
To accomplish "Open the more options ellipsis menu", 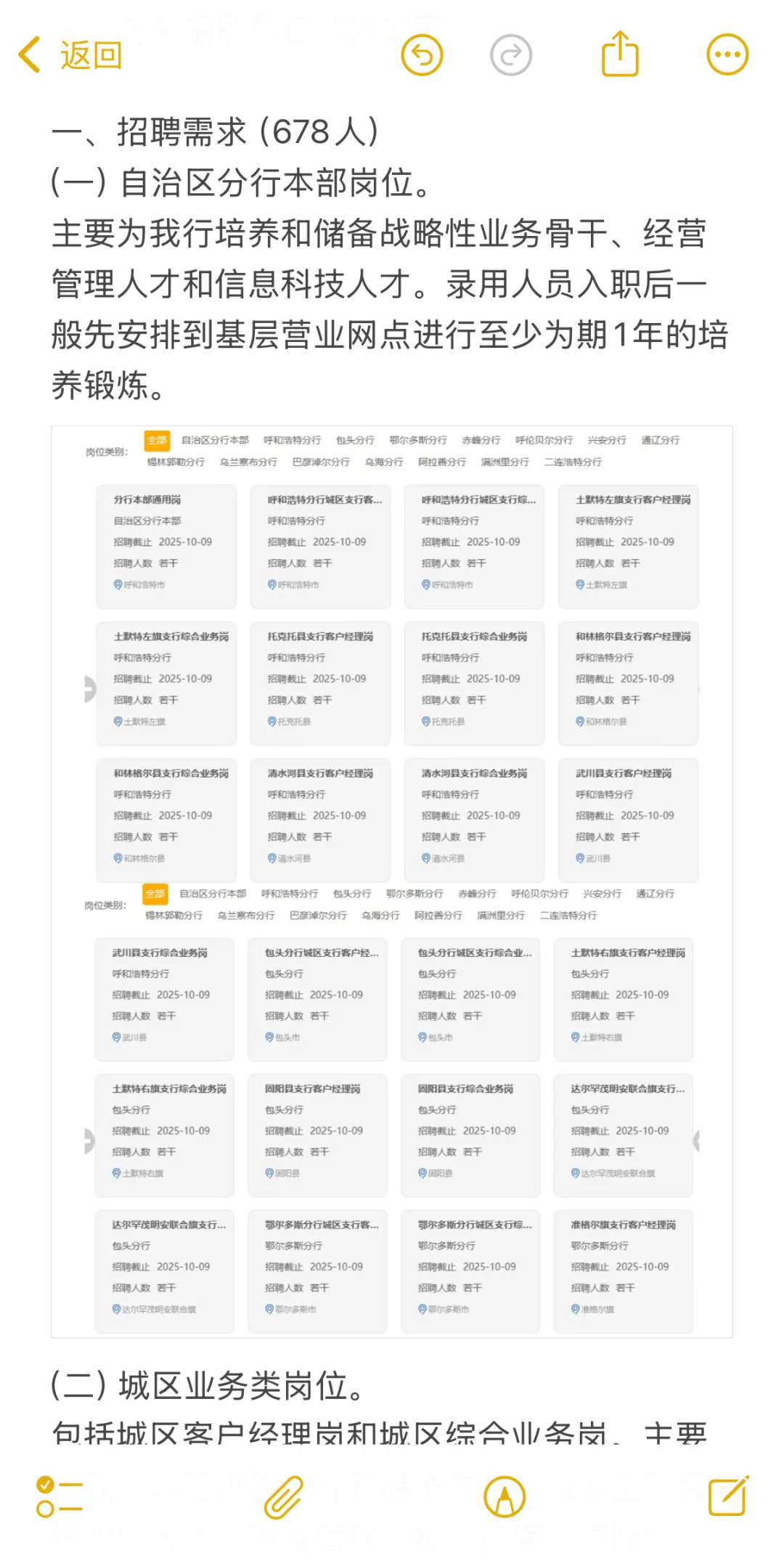I will pyautogui.click(x=727, y=54).
